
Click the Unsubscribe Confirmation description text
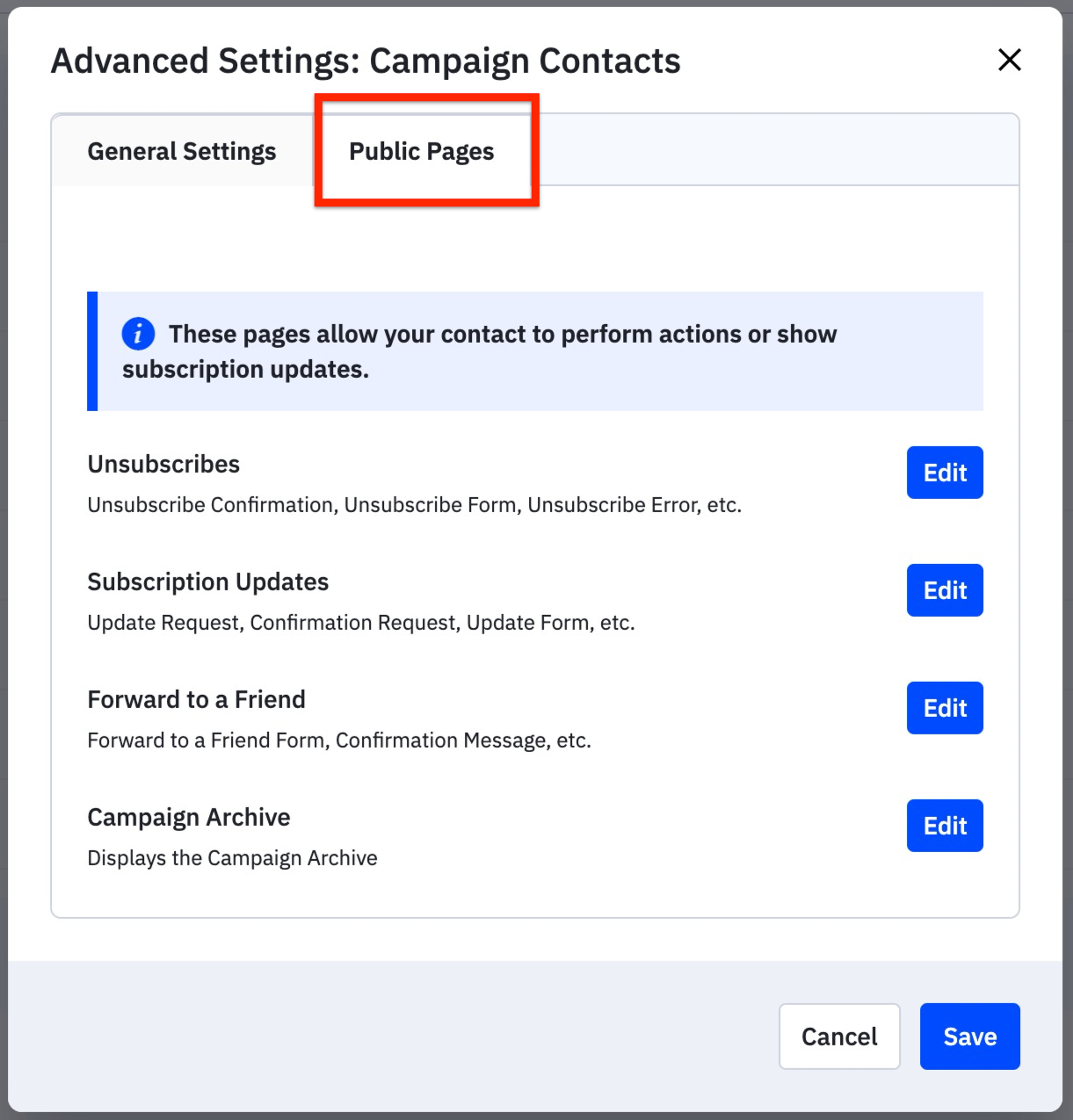[x=415, y=505]
